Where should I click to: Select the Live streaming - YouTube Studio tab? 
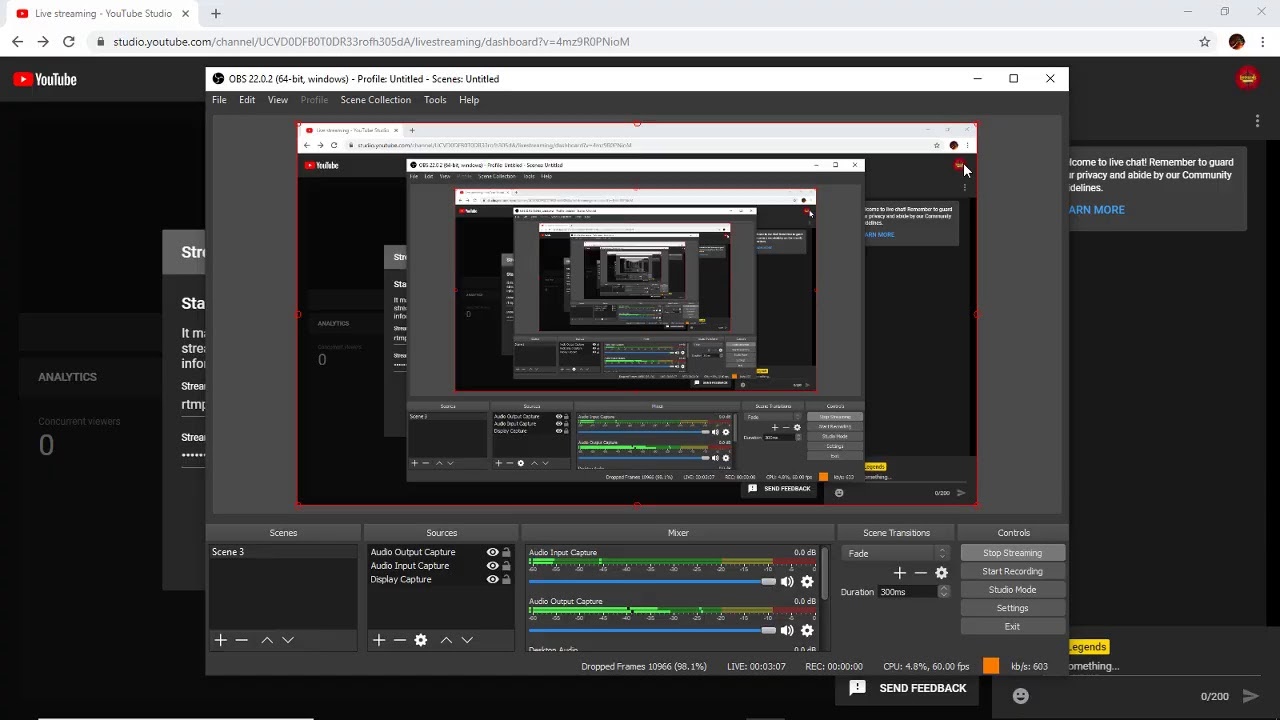[102, 14]
